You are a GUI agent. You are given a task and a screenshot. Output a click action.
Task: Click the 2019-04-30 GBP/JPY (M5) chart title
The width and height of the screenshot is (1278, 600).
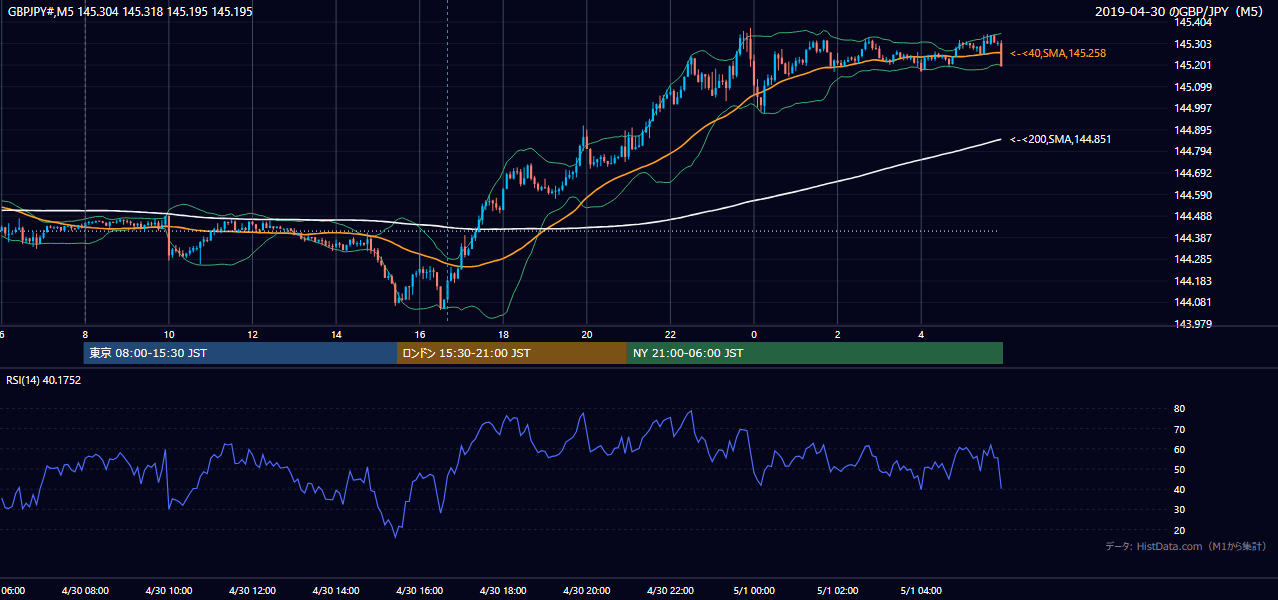click(1181, 11)
